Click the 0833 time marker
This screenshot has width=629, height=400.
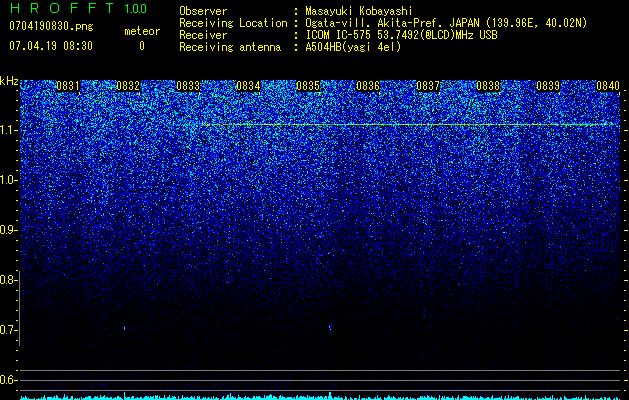188,86
